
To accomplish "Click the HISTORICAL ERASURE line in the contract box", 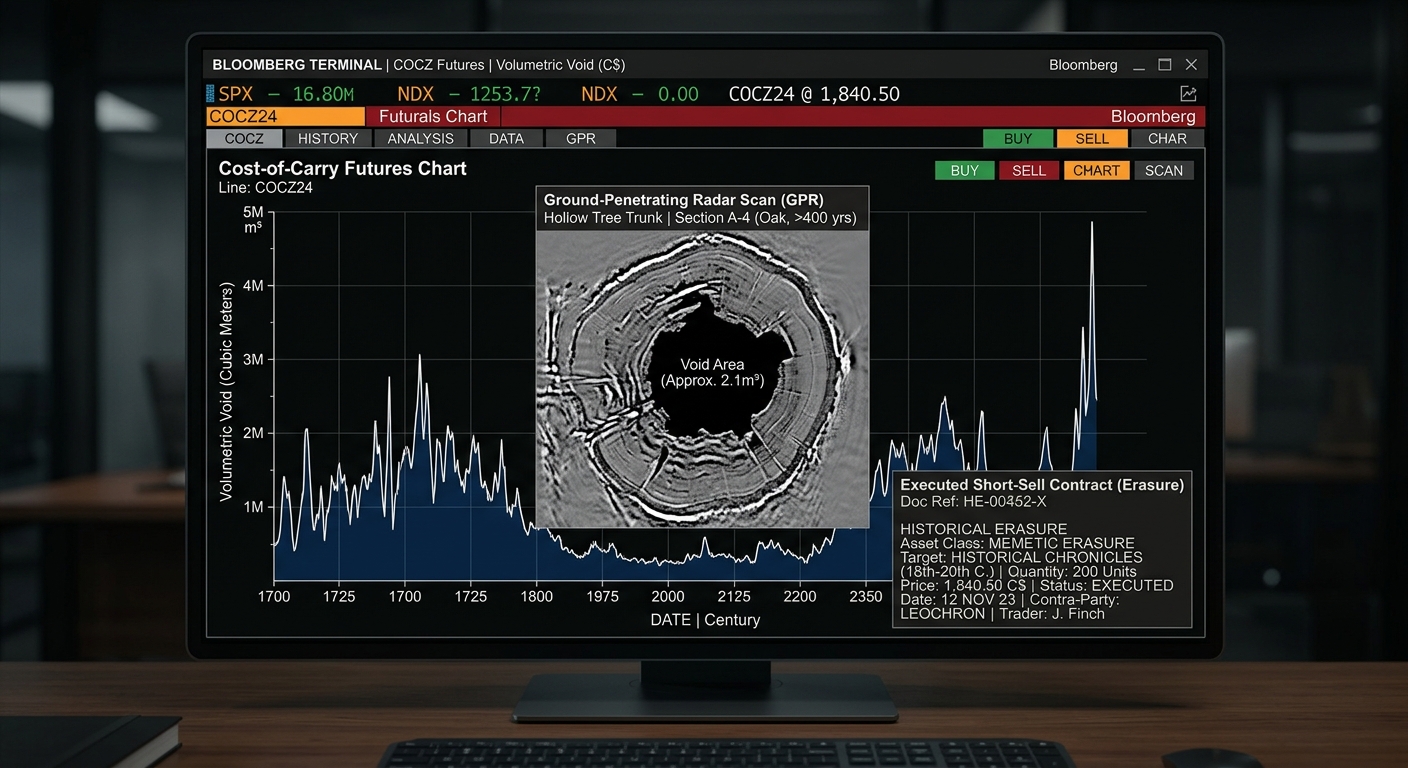I will coord(984,529).
